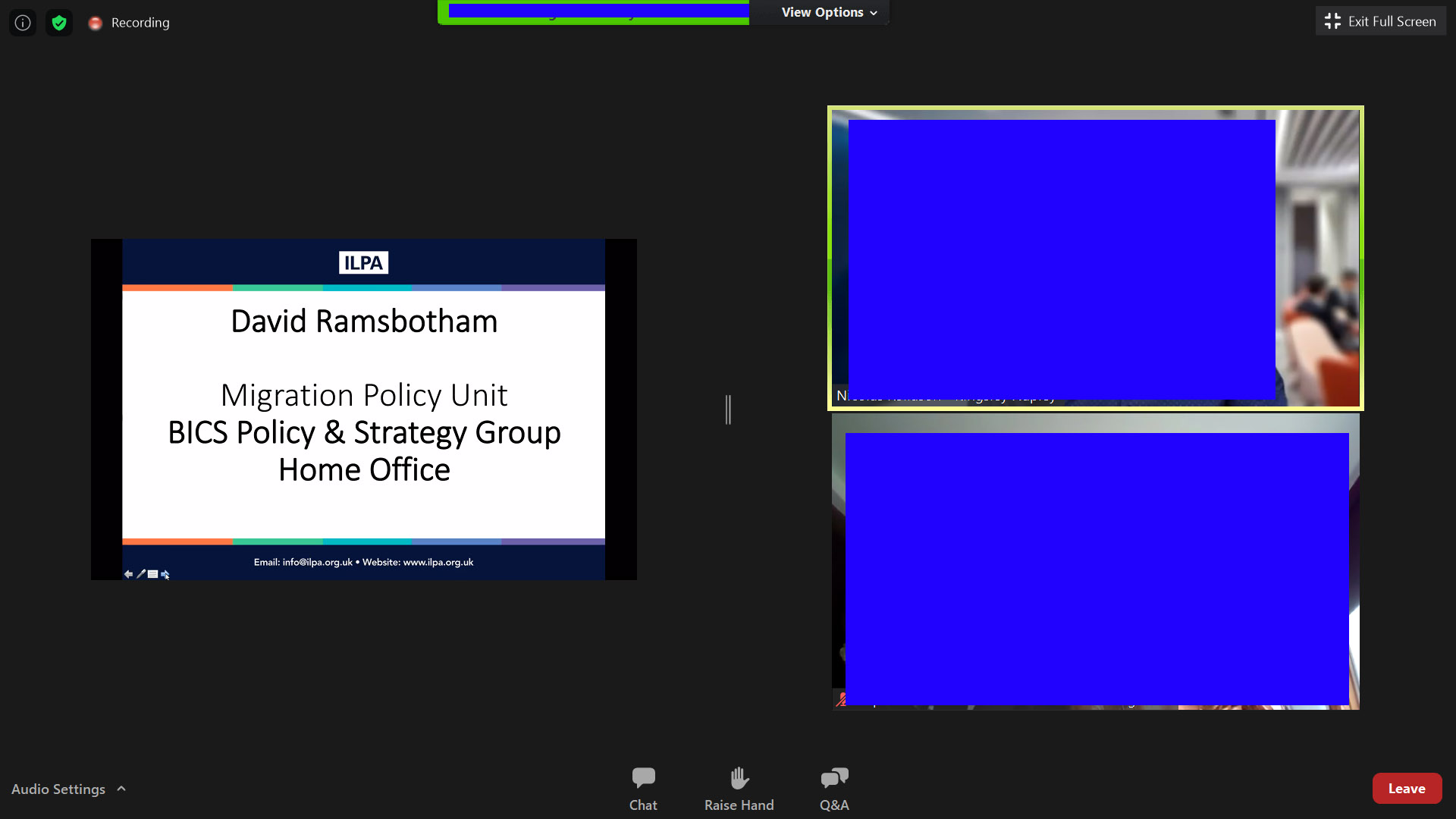The image size is (1456, 819).
Task: Open the View Options dropdown
Action: point(827,12)
